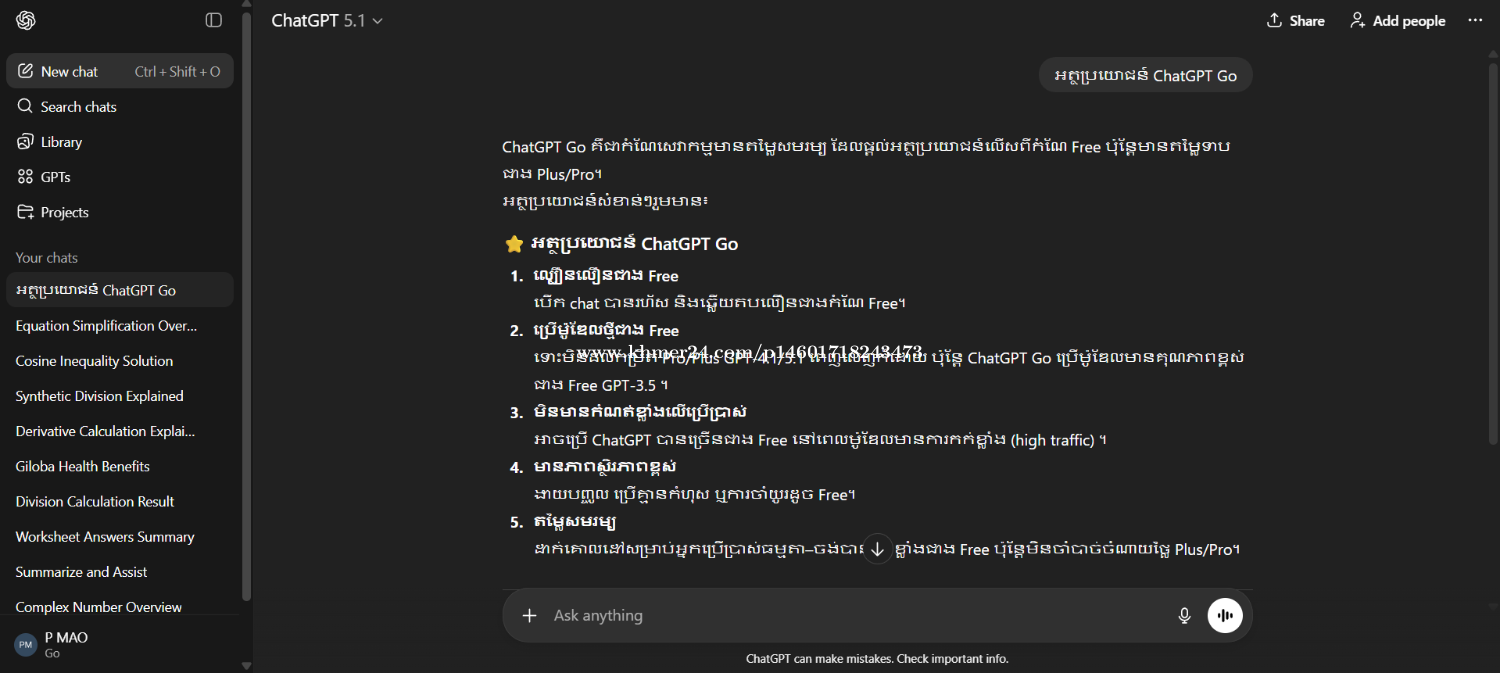Click the Ask anything input field
This screenshot has height=673, width=1500.
tap(850, 616)
